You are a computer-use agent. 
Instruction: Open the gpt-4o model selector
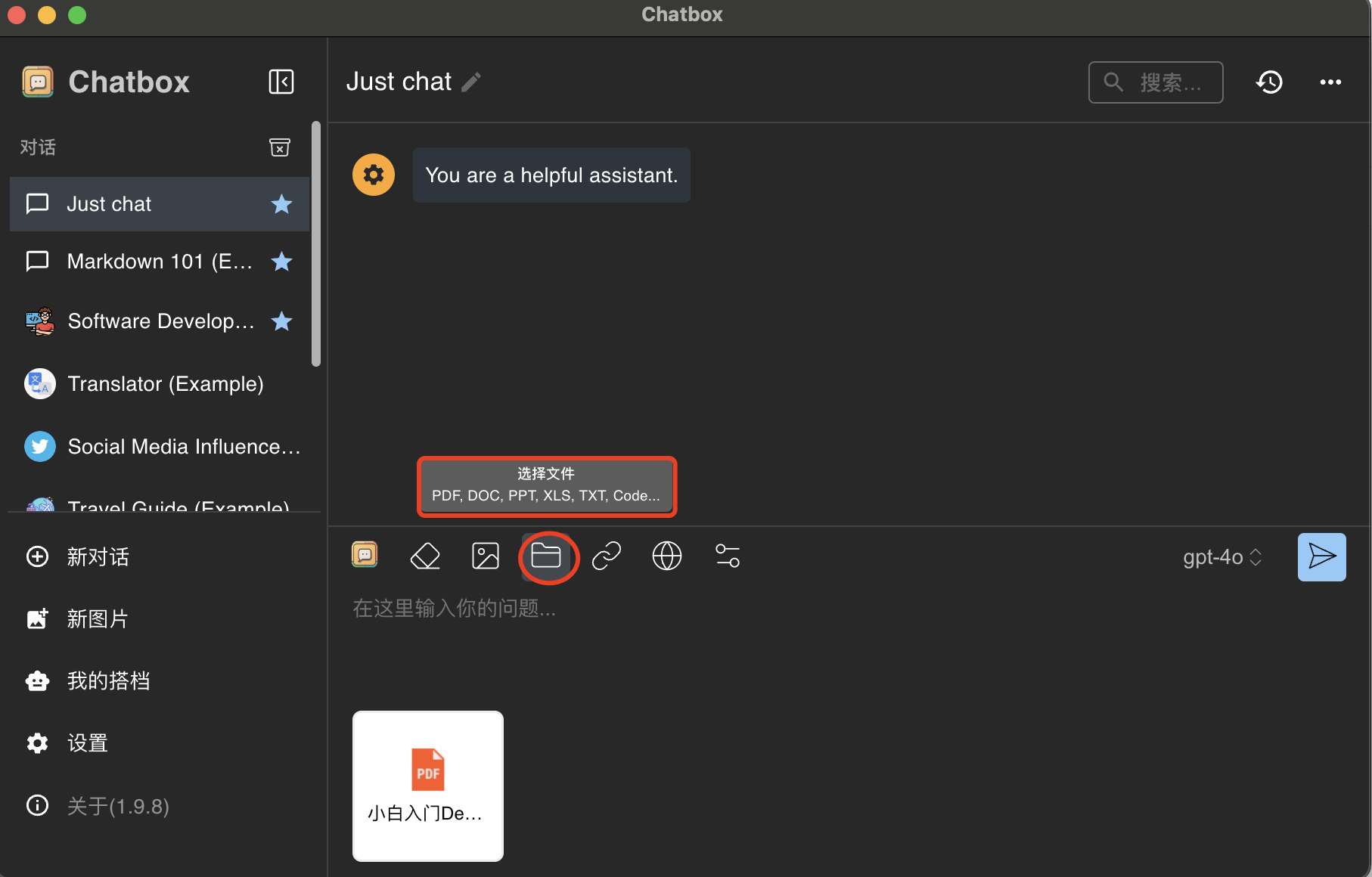click(x=1222, y=557)
